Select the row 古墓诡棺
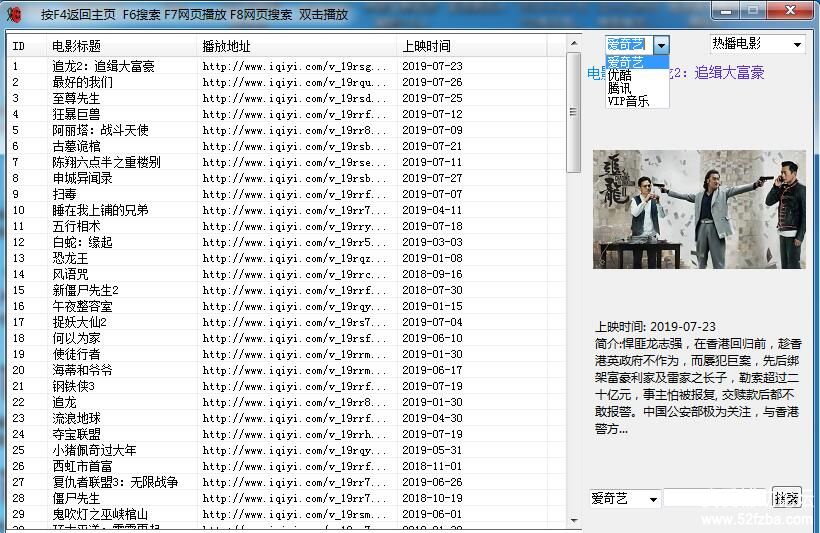Screen dimensions: 820x533 point(287,146)
